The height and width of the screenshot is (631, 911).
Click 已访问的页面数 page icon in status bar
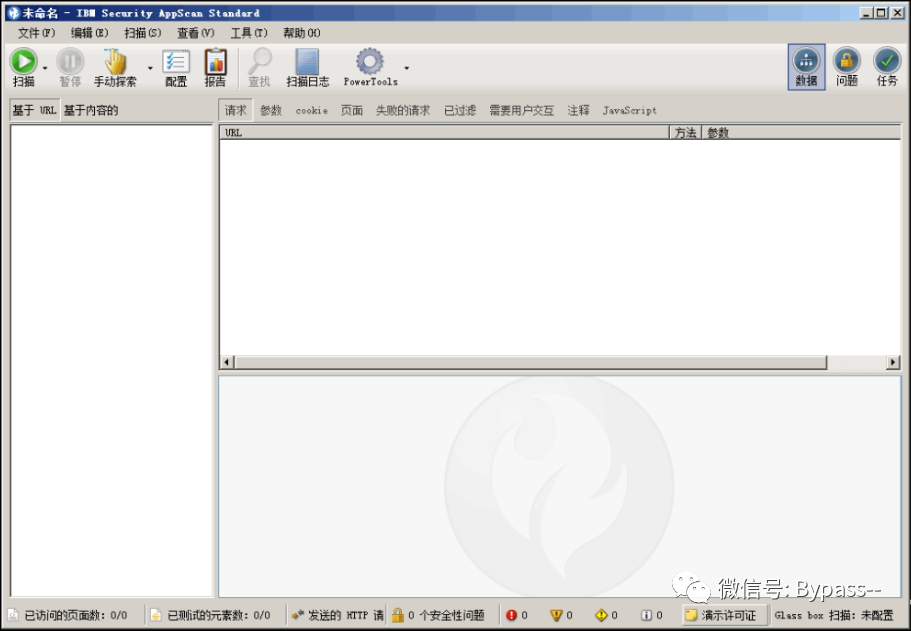(13, 615)
